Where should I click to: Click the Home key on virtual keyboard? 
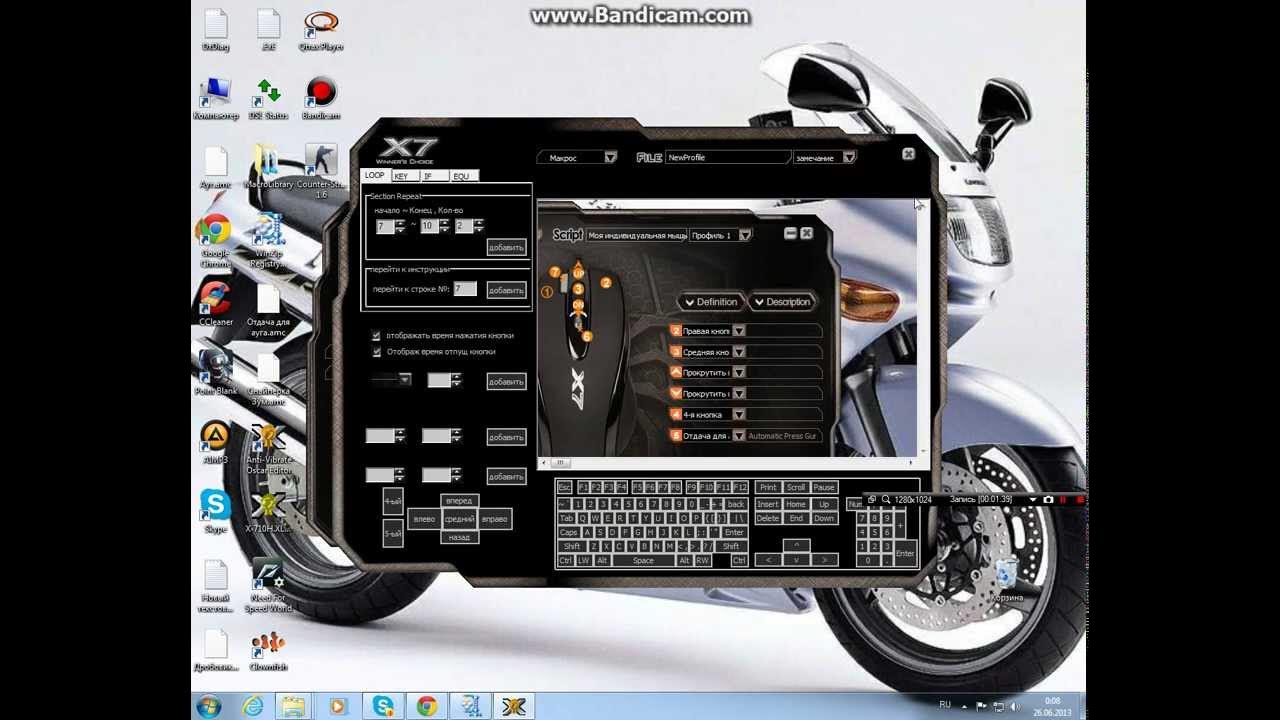pos(796,504)
